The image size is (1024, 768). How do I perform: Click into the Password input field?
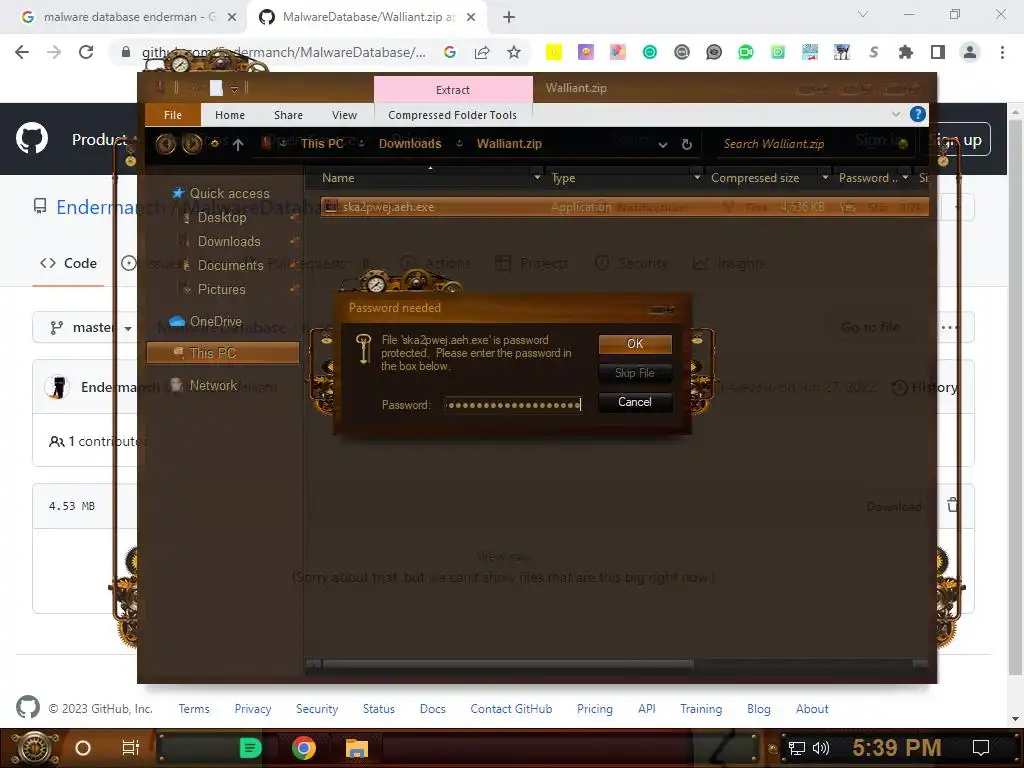(x=513, y=405)
